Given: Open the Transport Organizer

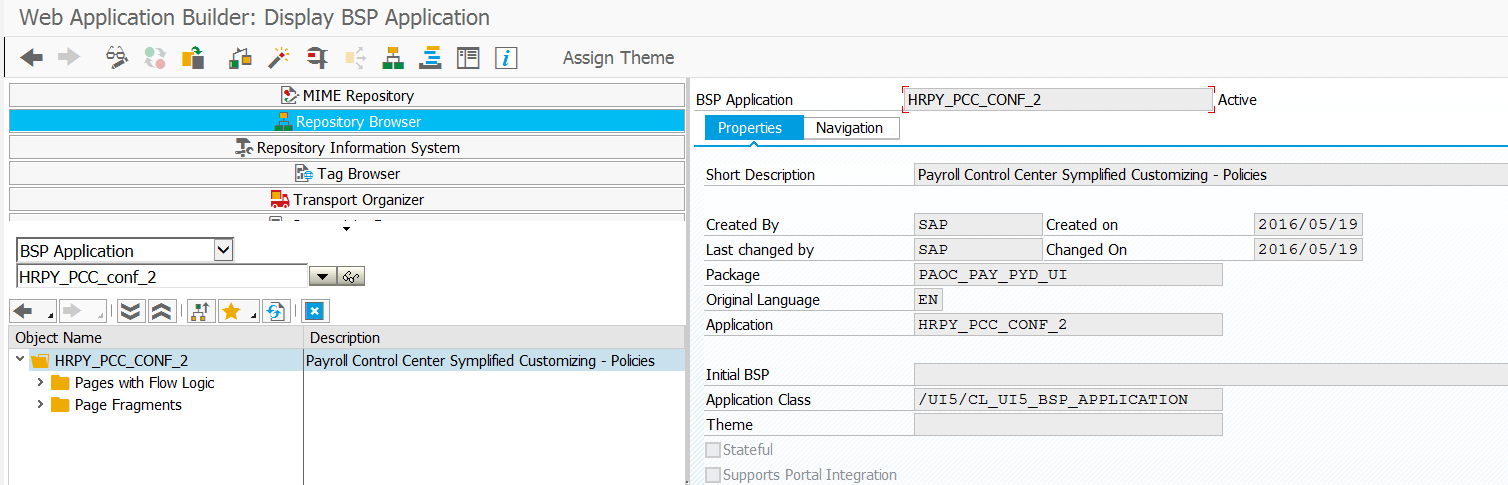Looking at the screenshot, I should pos(347,200).
